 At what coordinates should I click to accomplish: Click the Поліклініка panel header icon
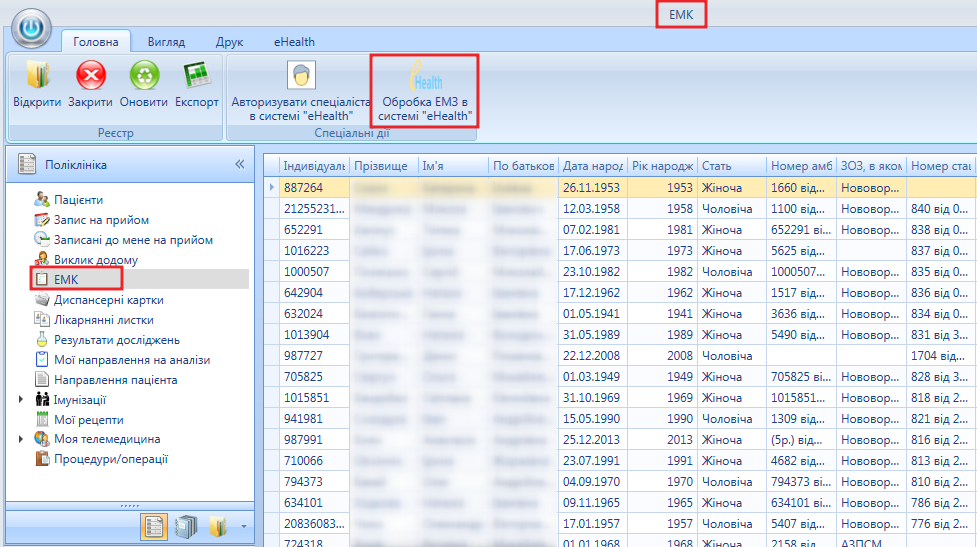click(x=27, y=164)
